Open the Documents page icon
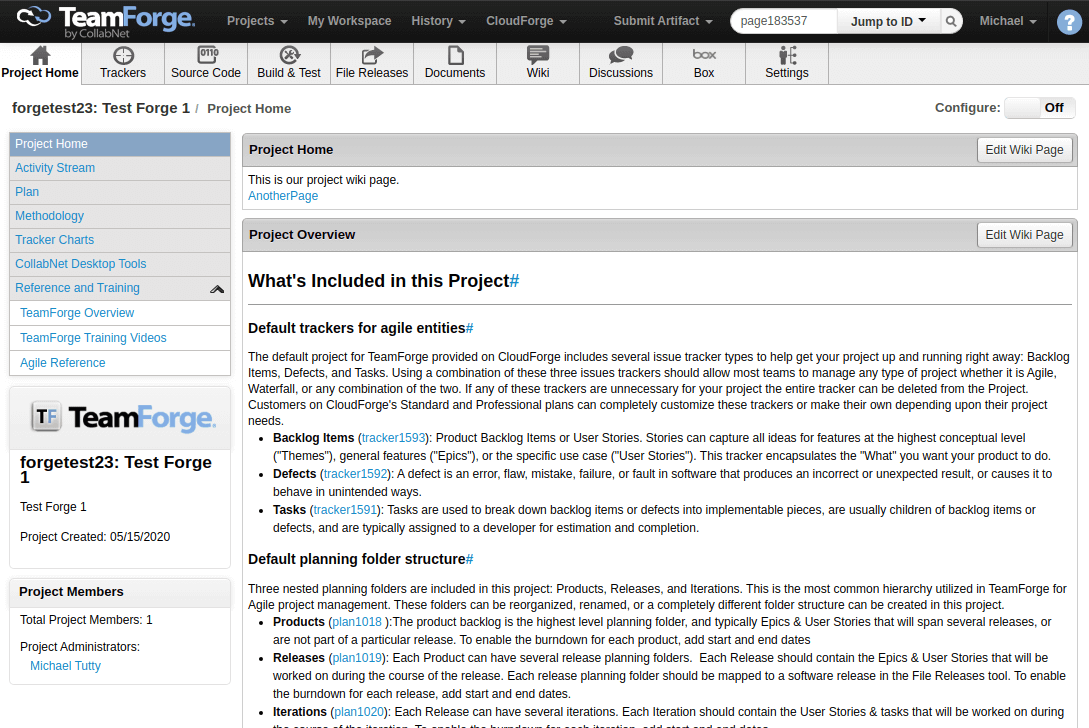 pos(456,55)
